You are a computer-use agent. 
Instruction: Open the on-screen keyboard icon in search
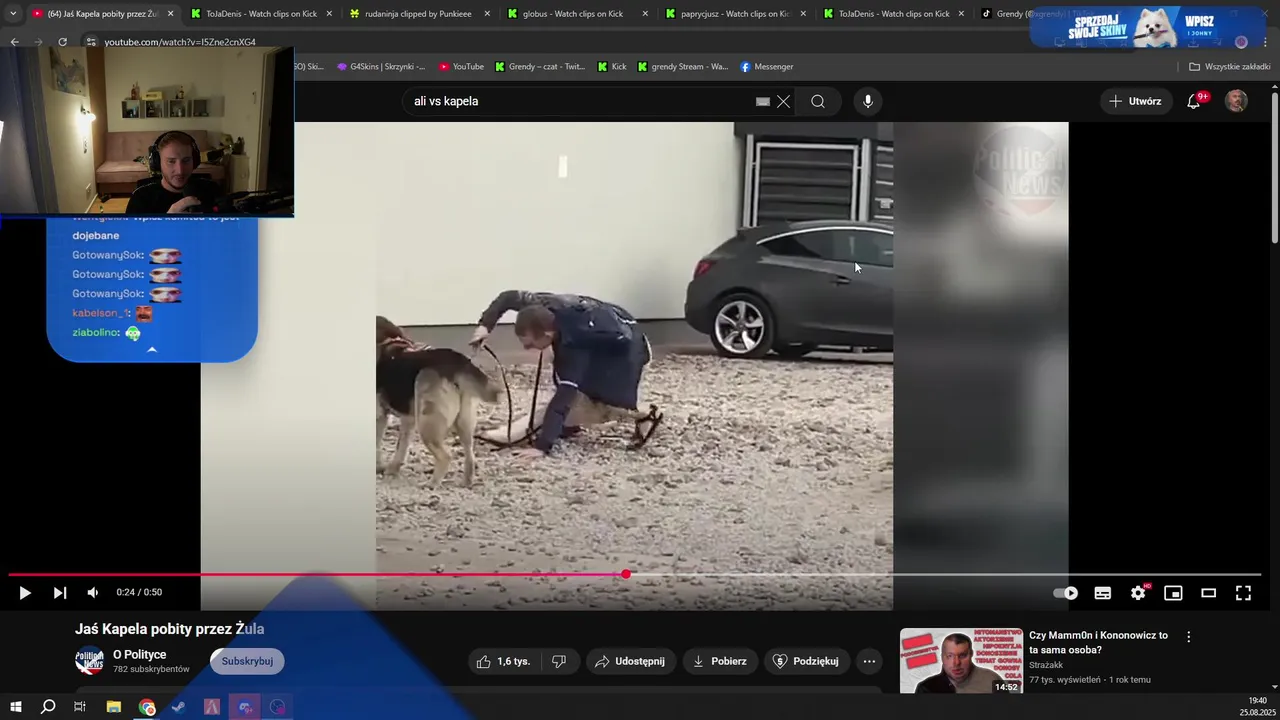click(x=763, y=101)
